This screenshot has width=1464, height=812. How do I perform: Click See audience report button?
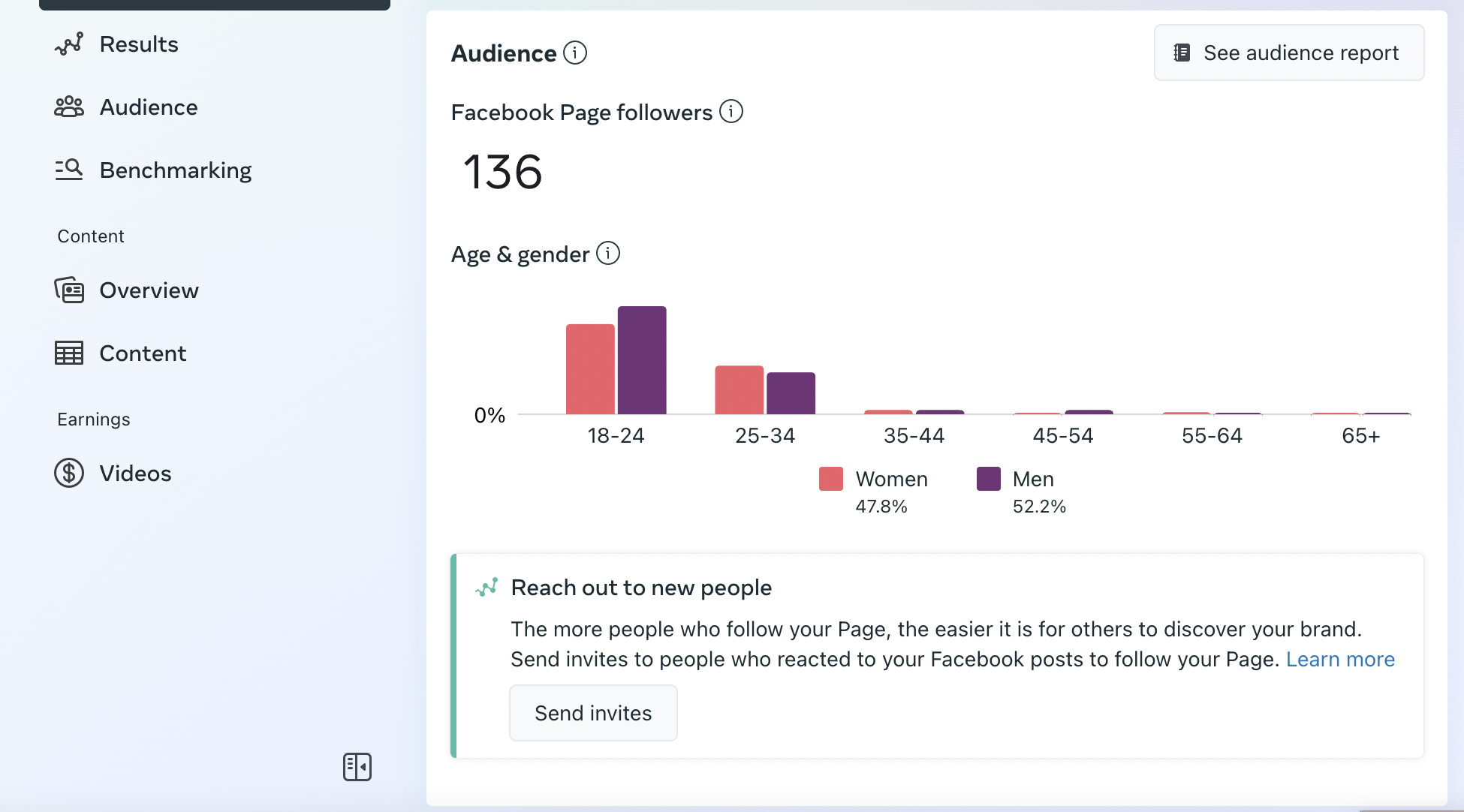(x=1288, y=53)
